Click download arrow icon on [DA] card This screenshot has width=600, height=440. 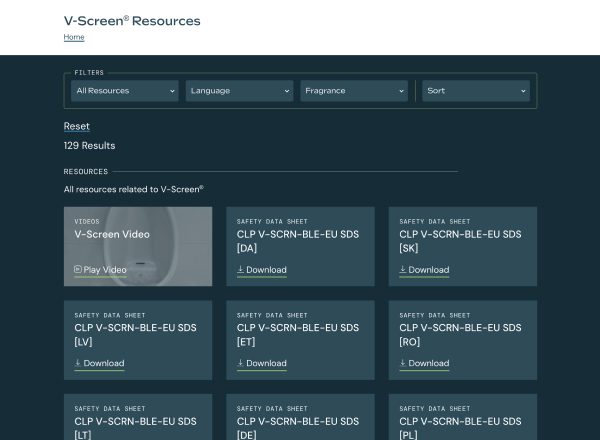coord(240,269)
